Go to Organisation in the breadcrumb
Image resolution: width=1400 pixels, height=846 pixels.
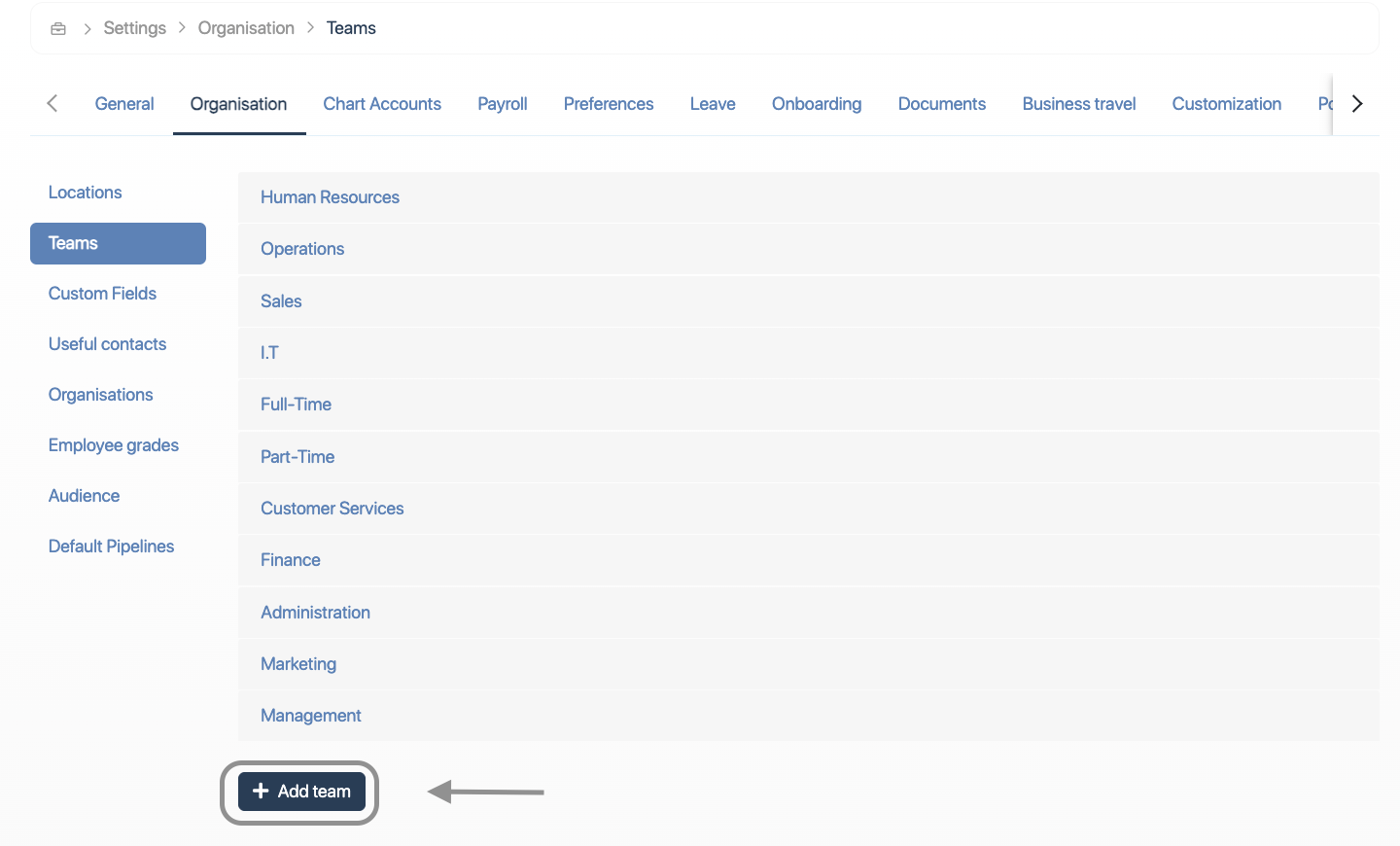click(246, 28)
